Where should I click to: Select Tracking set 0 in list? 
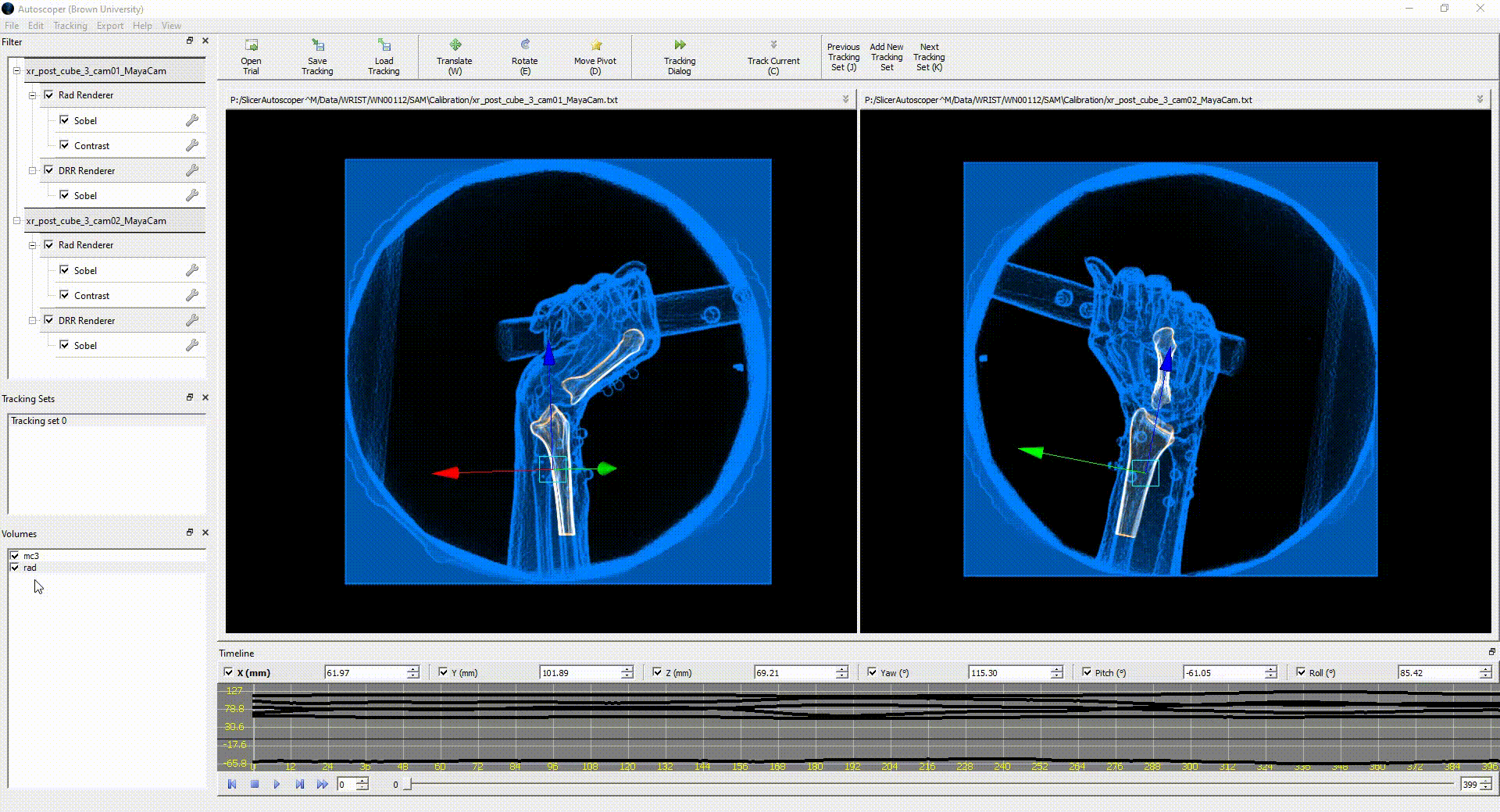107,421
